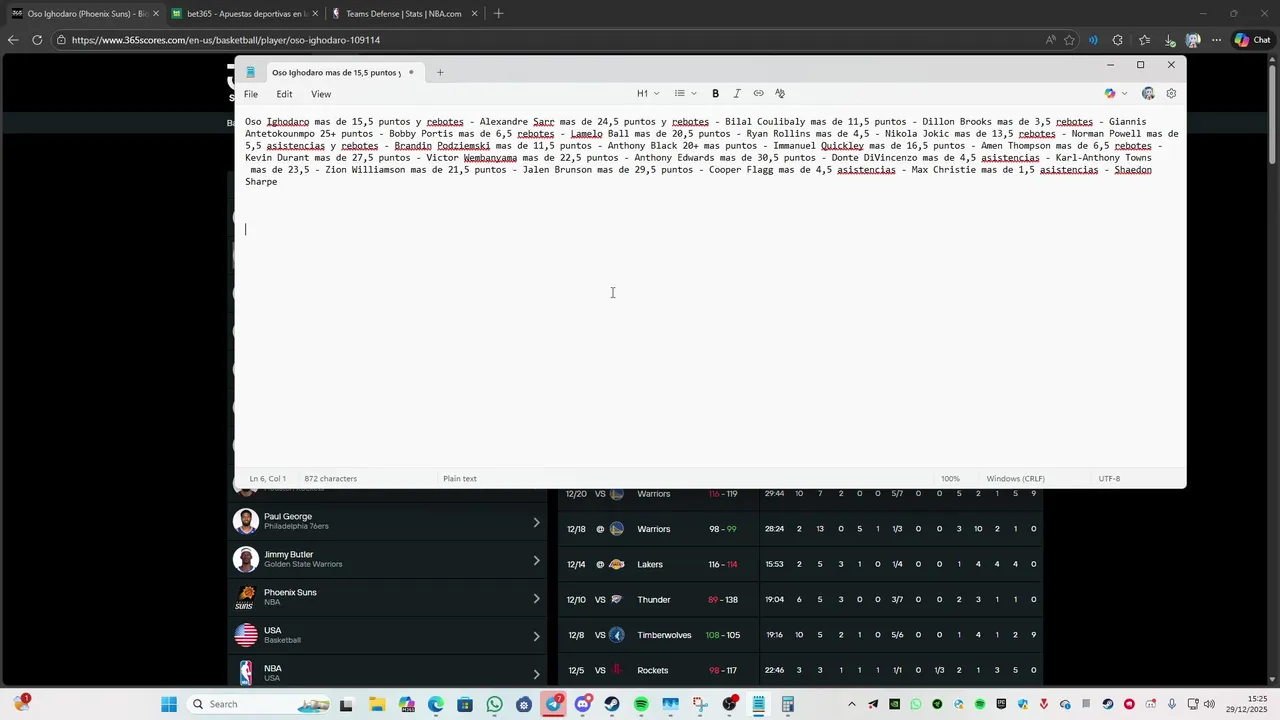Screen dimensions: 1280x720
Task: Open the Notepad File menu
Action: [251, 94]
